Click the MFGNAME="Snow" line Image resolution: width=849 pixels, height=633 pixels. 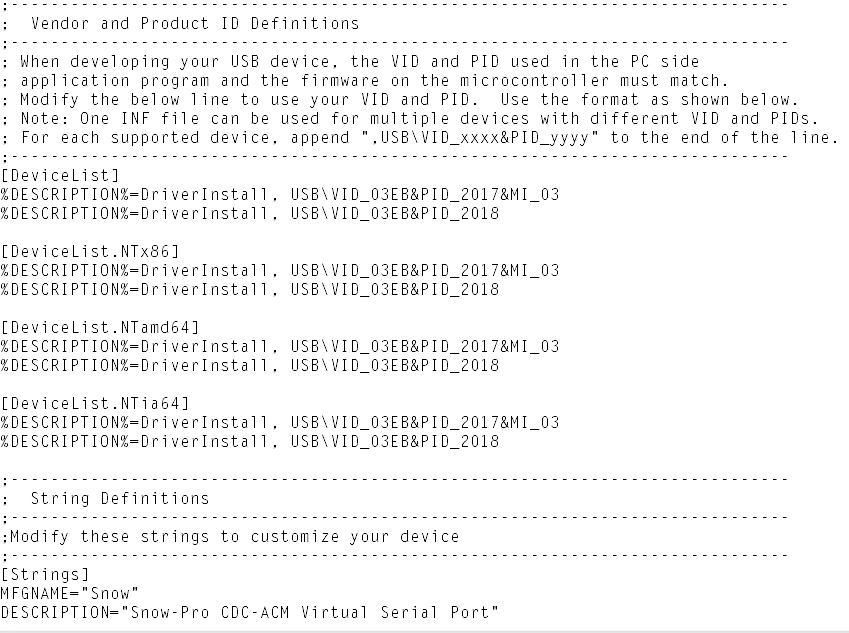point(70,593)
